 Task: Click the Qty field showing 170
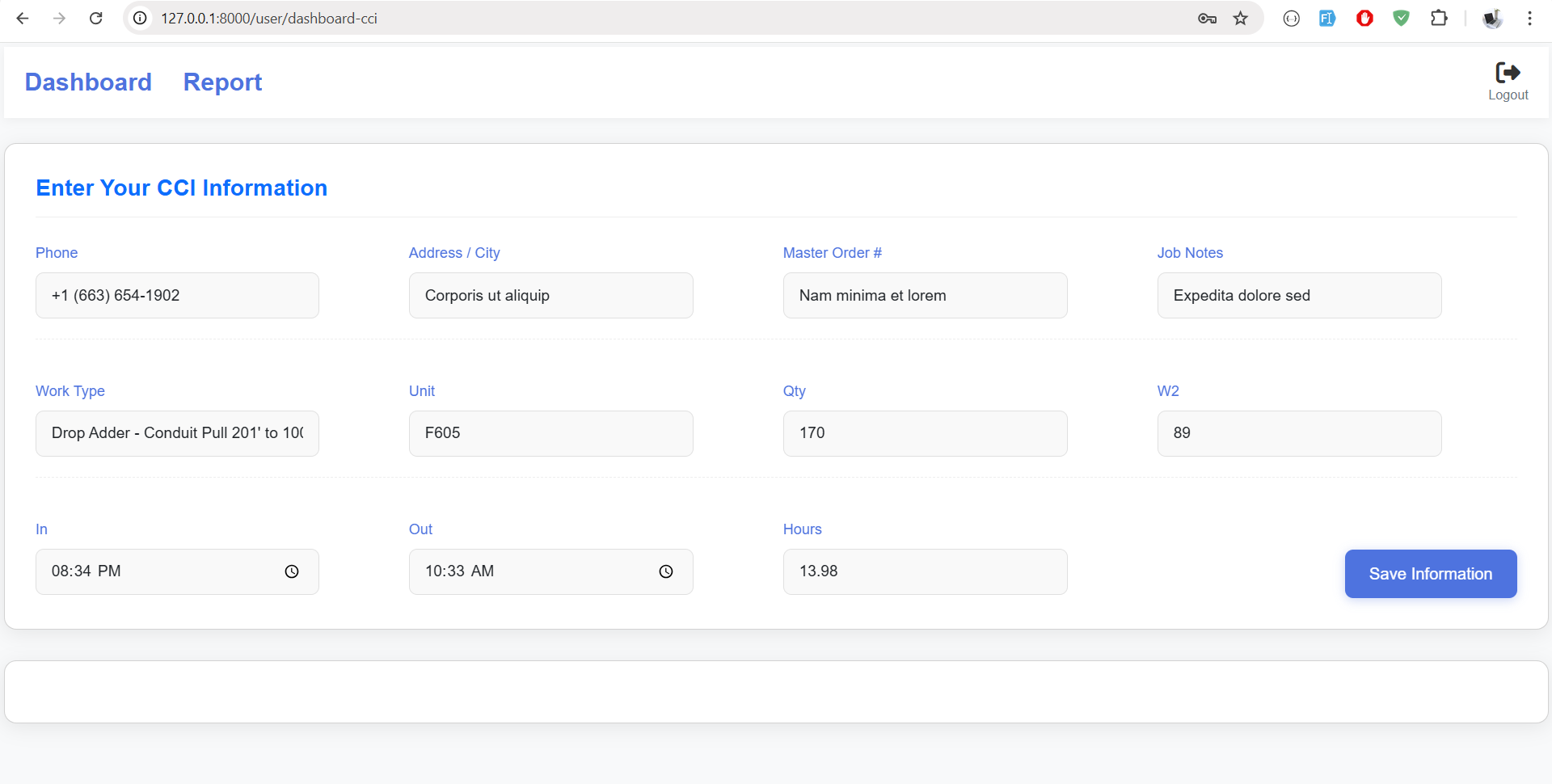point(925,433)
